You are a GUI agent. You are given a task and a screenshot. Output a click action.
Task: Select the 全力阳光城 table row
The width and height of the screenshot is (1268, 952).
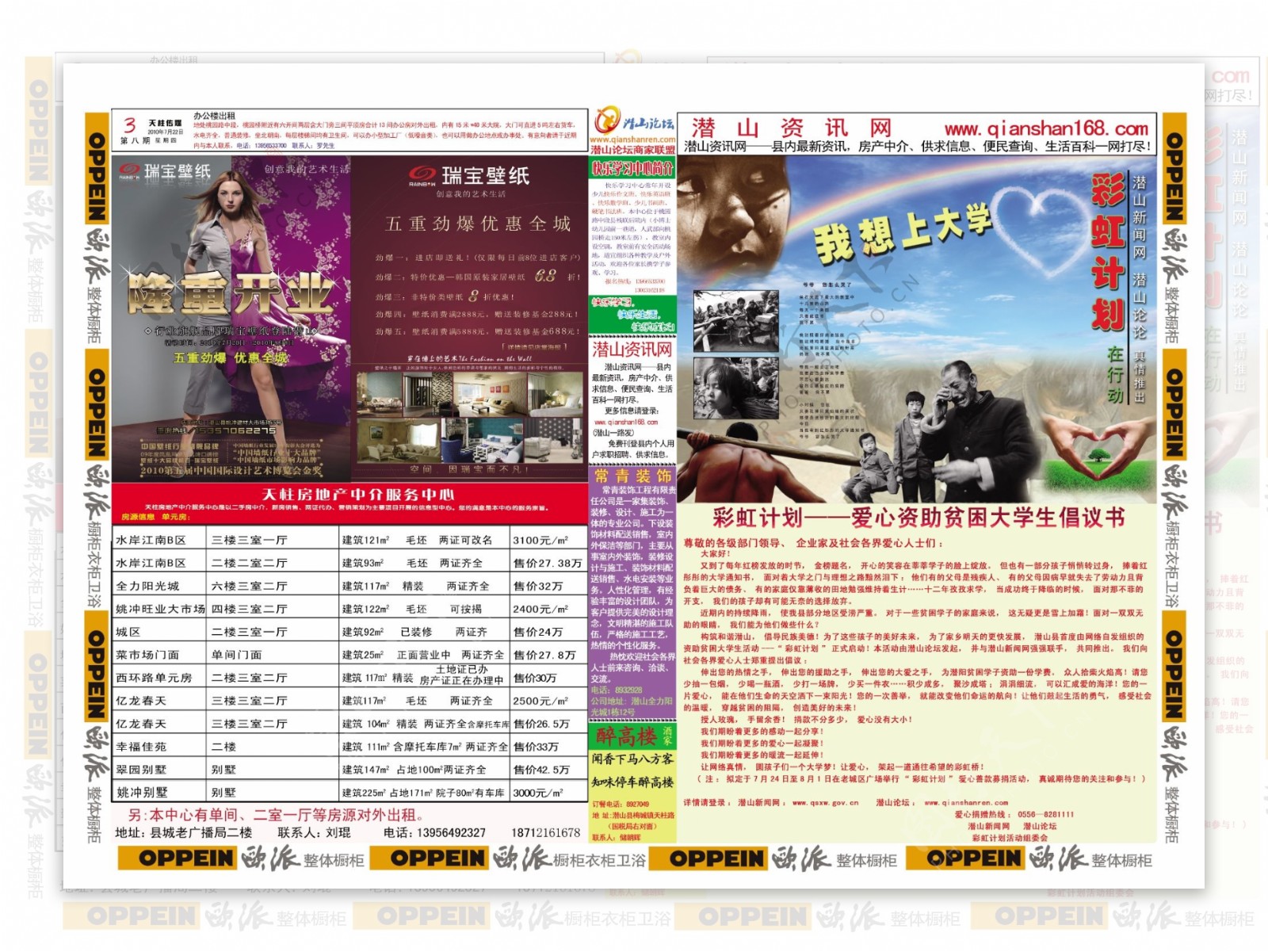[x=349, y=586]
